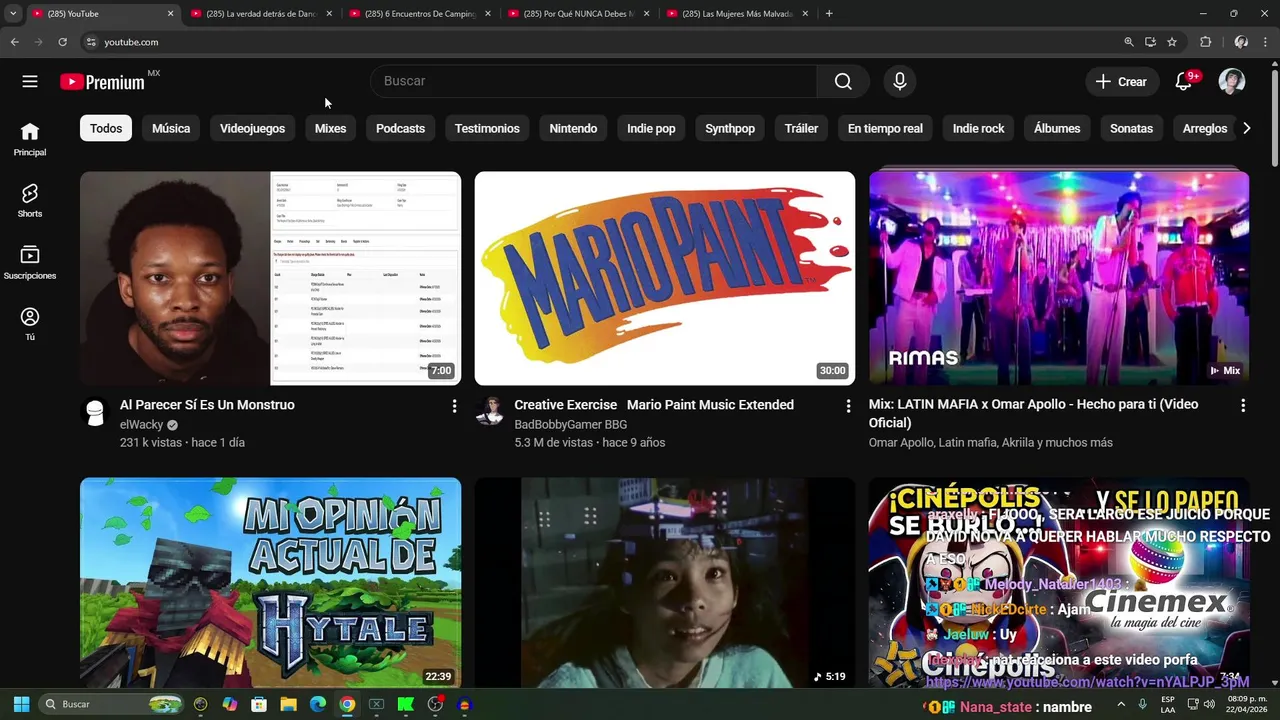Go back with Chrome's back arrow

(x=14, y=42)
